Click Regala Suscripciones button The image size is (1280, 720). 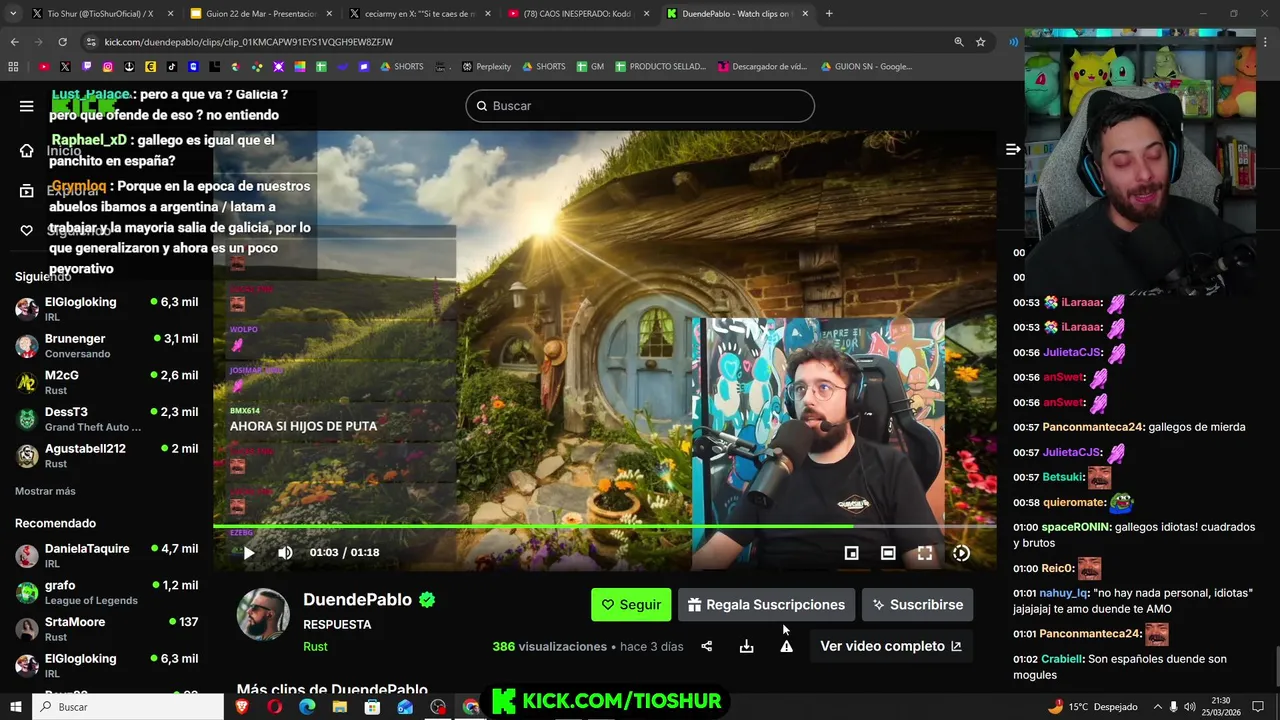click(766, 605)
